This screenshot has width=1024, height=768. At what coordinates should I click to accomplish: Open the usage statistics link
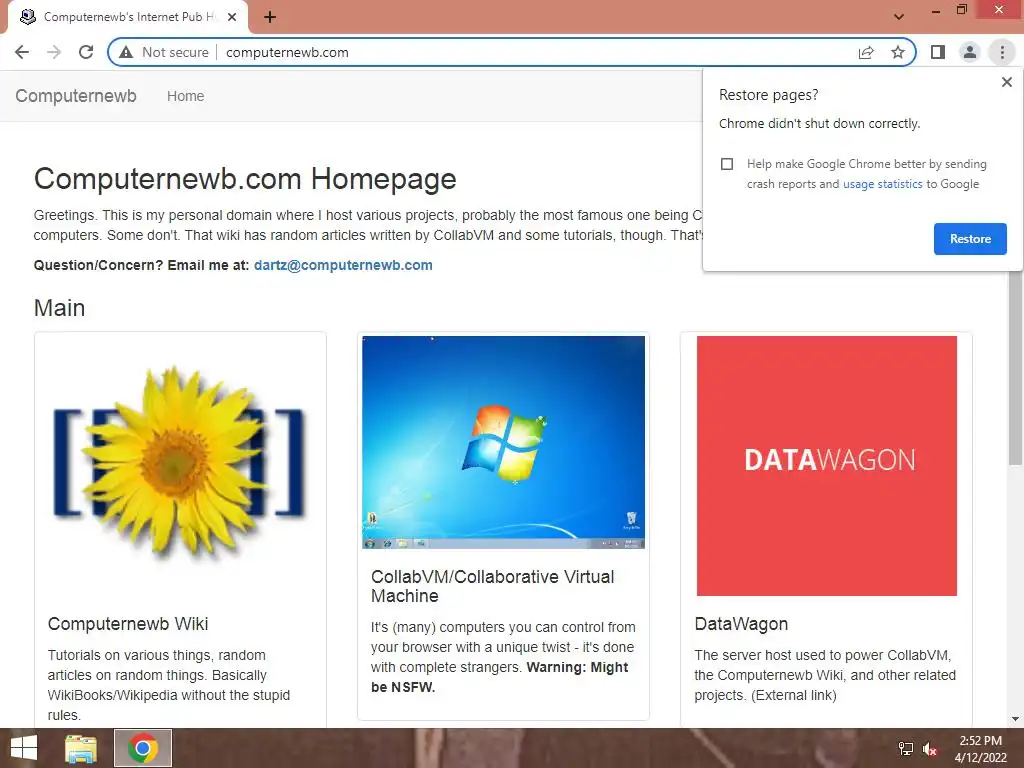click(x=882, y=184)
